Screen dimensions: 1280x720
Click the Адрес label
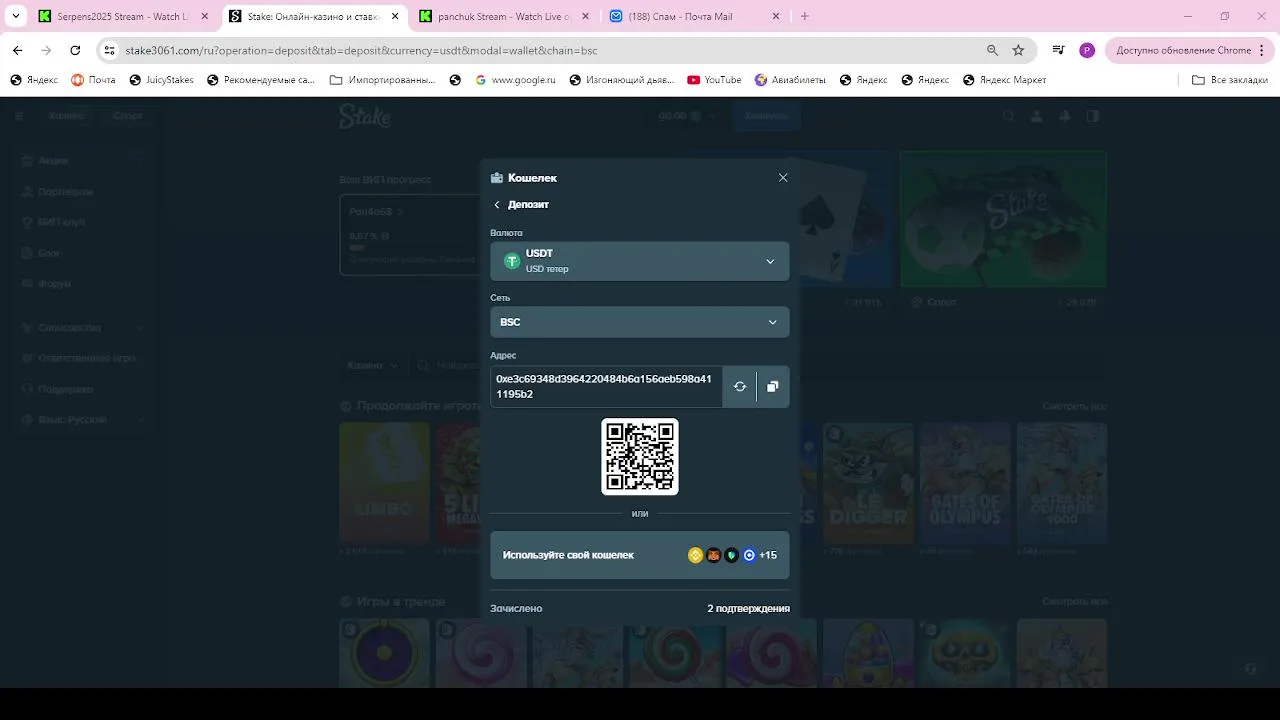point(503,355)
